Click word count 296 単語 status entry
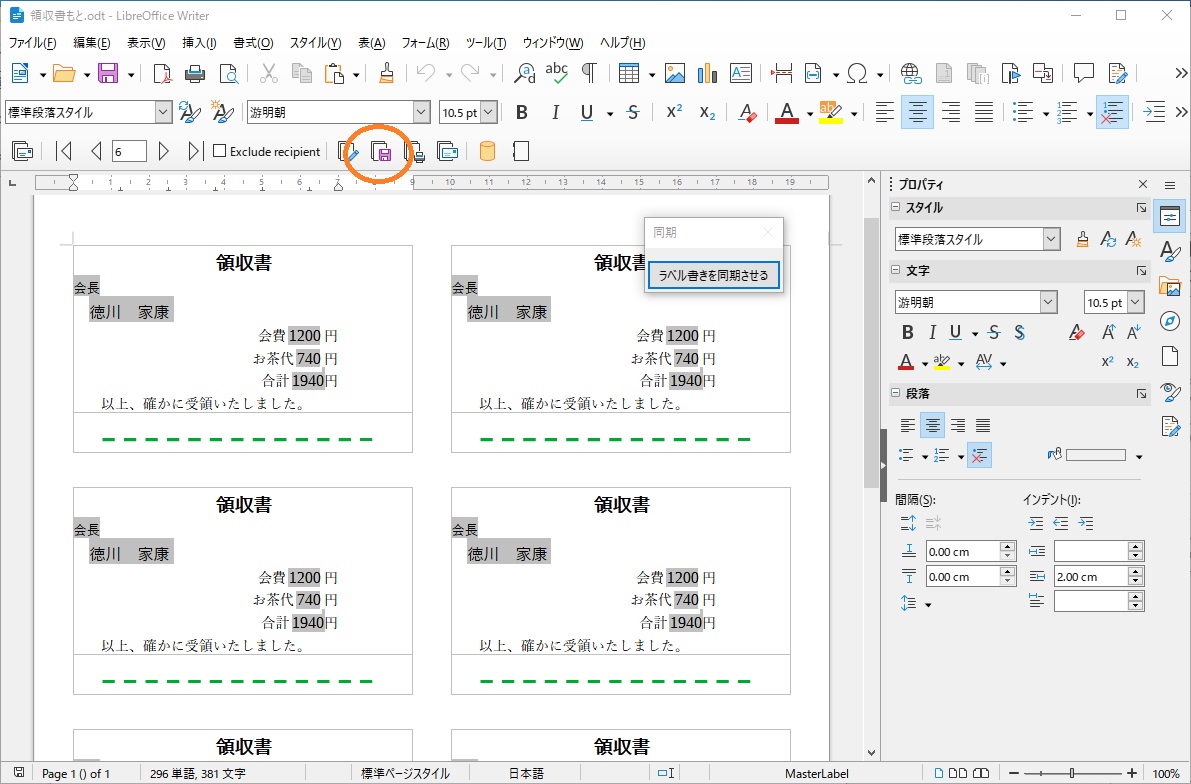Screen dimensions: 1191x784 click(197, 773)
